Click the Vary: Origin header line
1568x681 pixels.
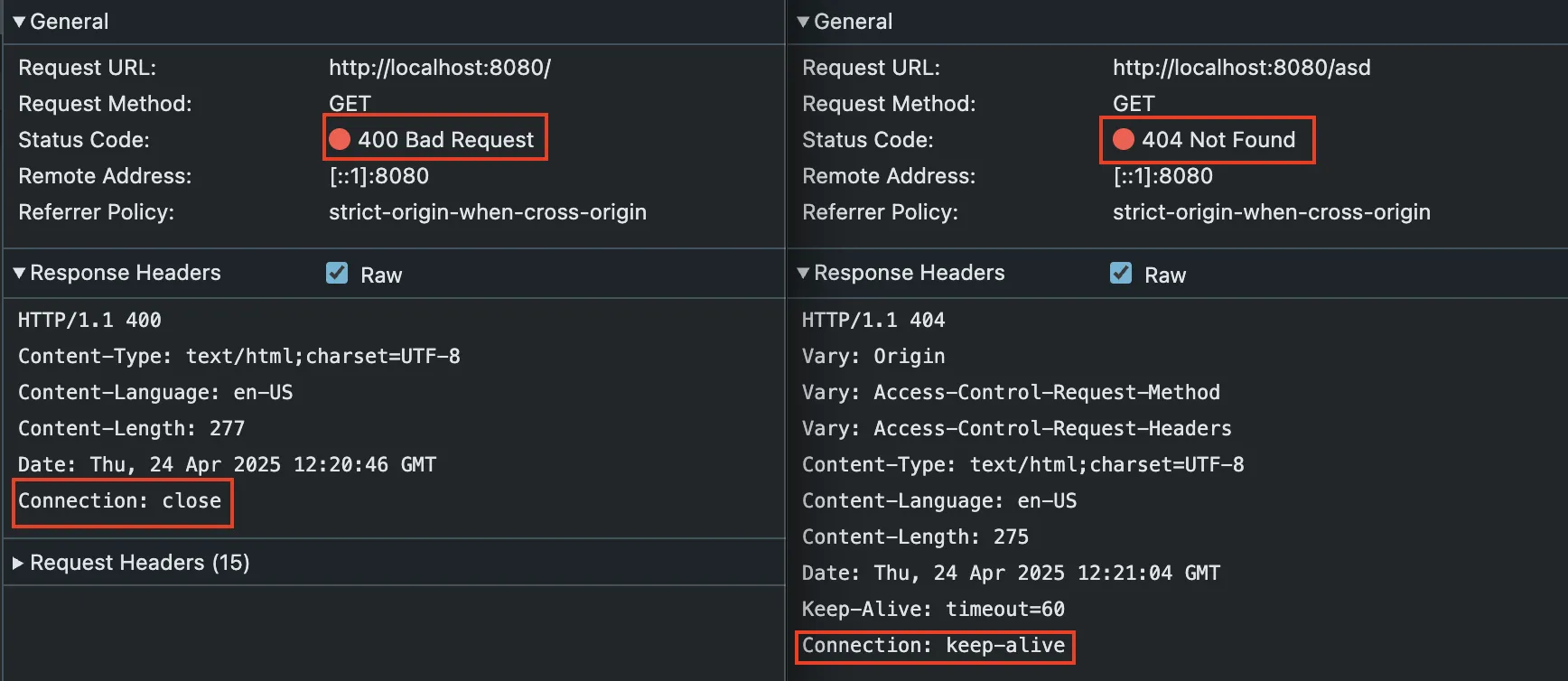pyautogui.click(x=873, y=357)
